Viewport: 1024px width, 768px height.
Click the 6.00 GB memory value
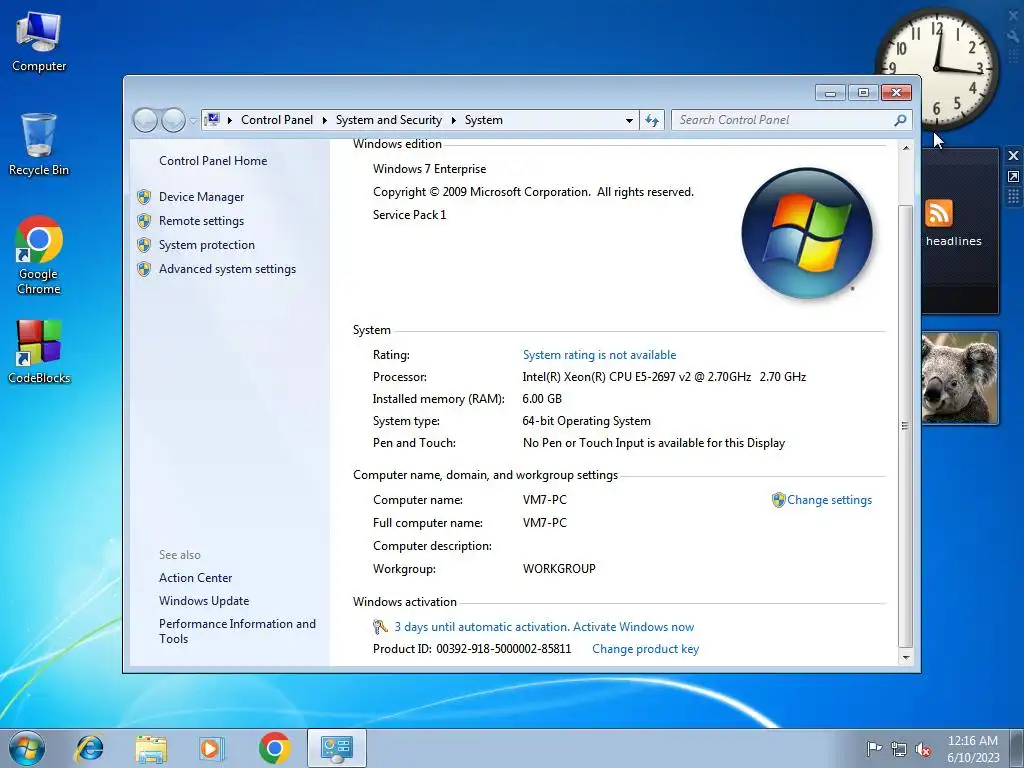[x=542, y=399]
